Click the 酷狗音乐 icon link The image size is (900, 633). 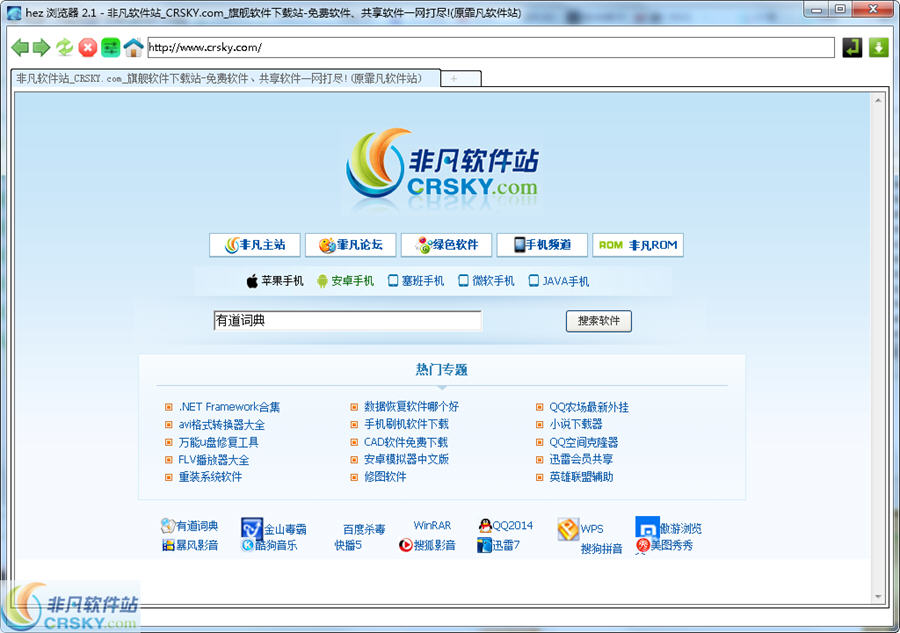[x=269, y=545]
